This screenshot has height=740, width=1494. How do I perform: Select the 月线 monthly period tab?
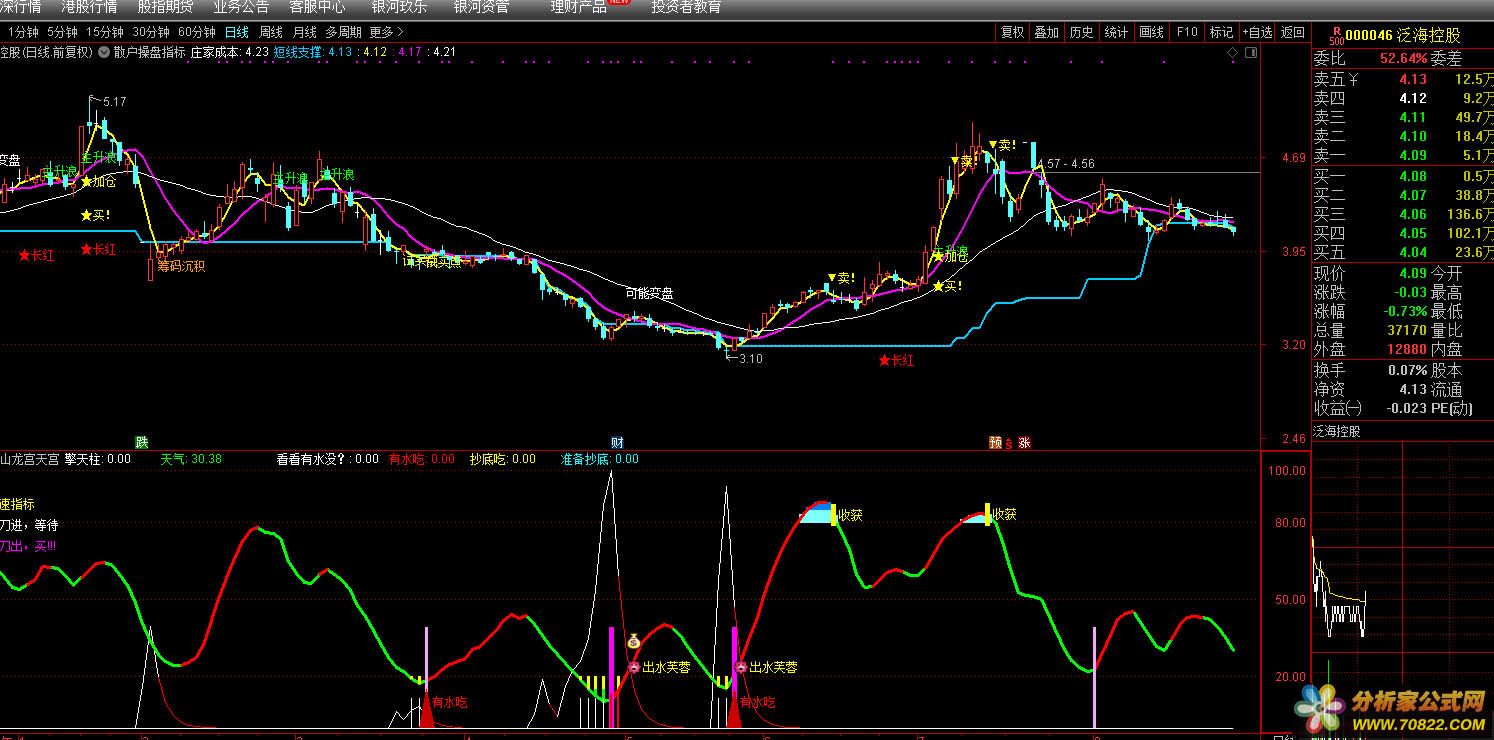tap(304, 32)
